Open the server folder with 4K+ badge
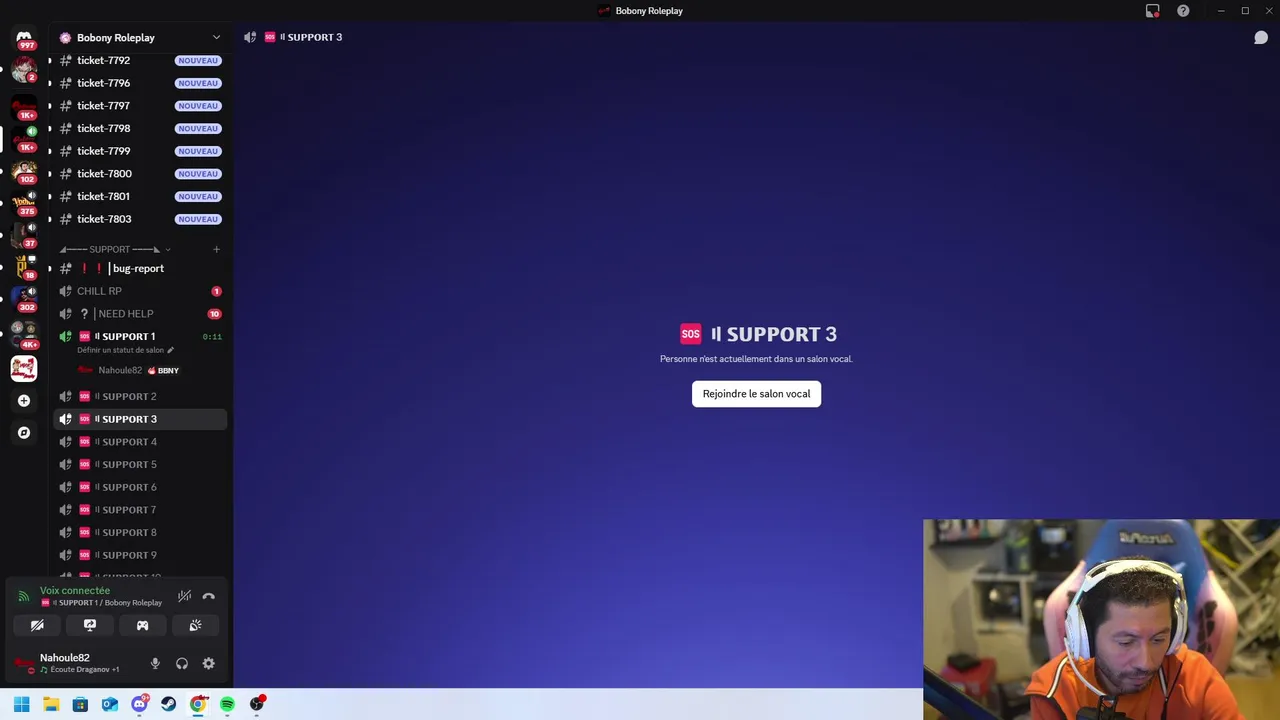 click(x=24, y=333)
